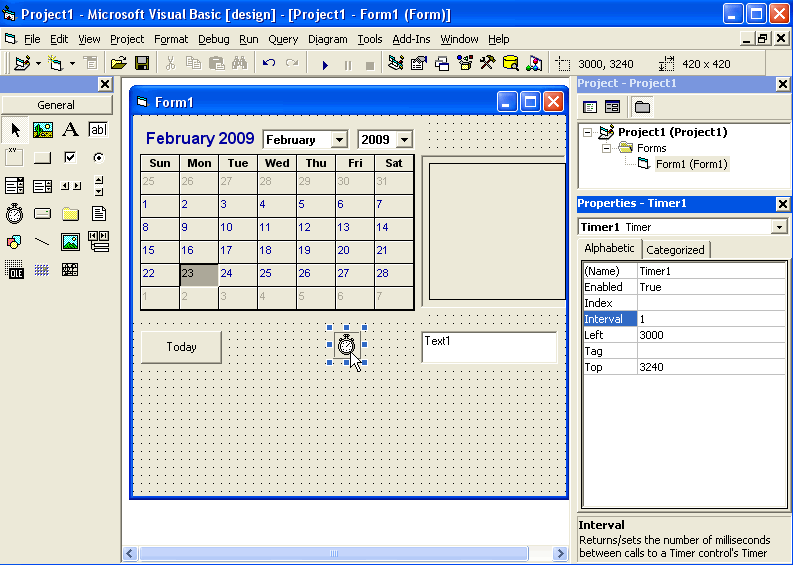Viewport: 793px width, 565px height.
Task: Select the DirListBox folder tool
Action: click(x=70, y=214)
